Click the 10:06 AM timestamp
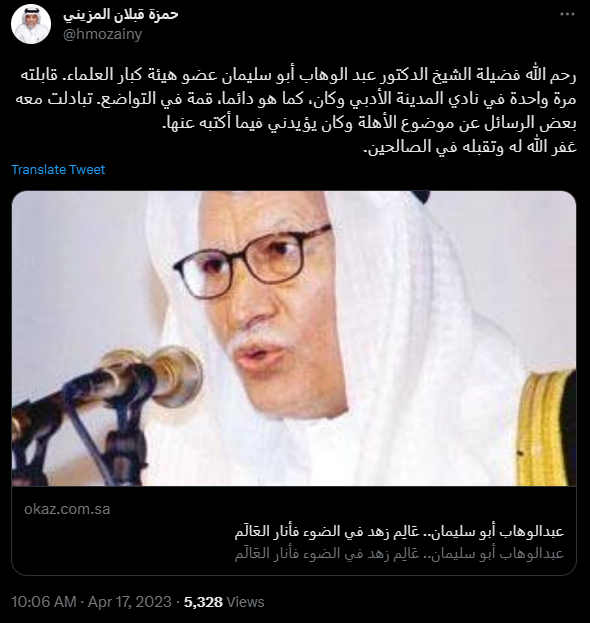 (x=44, y=602)
